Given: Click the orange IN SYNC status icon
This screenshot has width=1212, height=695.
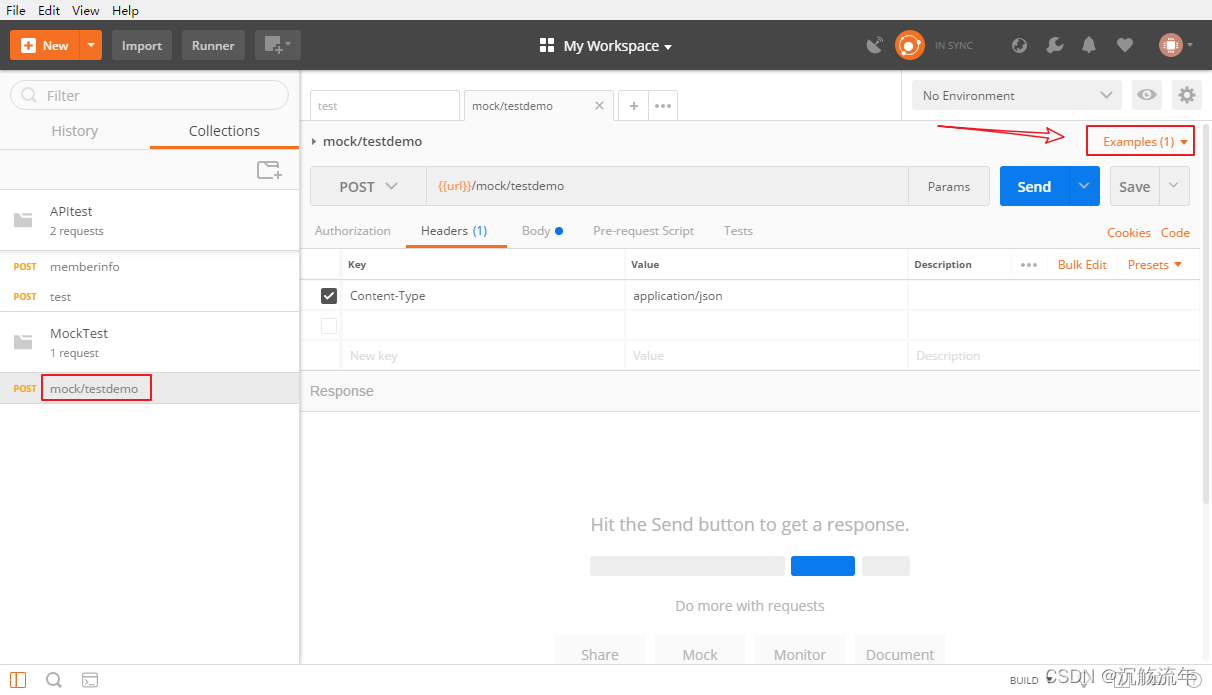Looking at the screenshot, I should pyautogui.click(x=910, y=45).
